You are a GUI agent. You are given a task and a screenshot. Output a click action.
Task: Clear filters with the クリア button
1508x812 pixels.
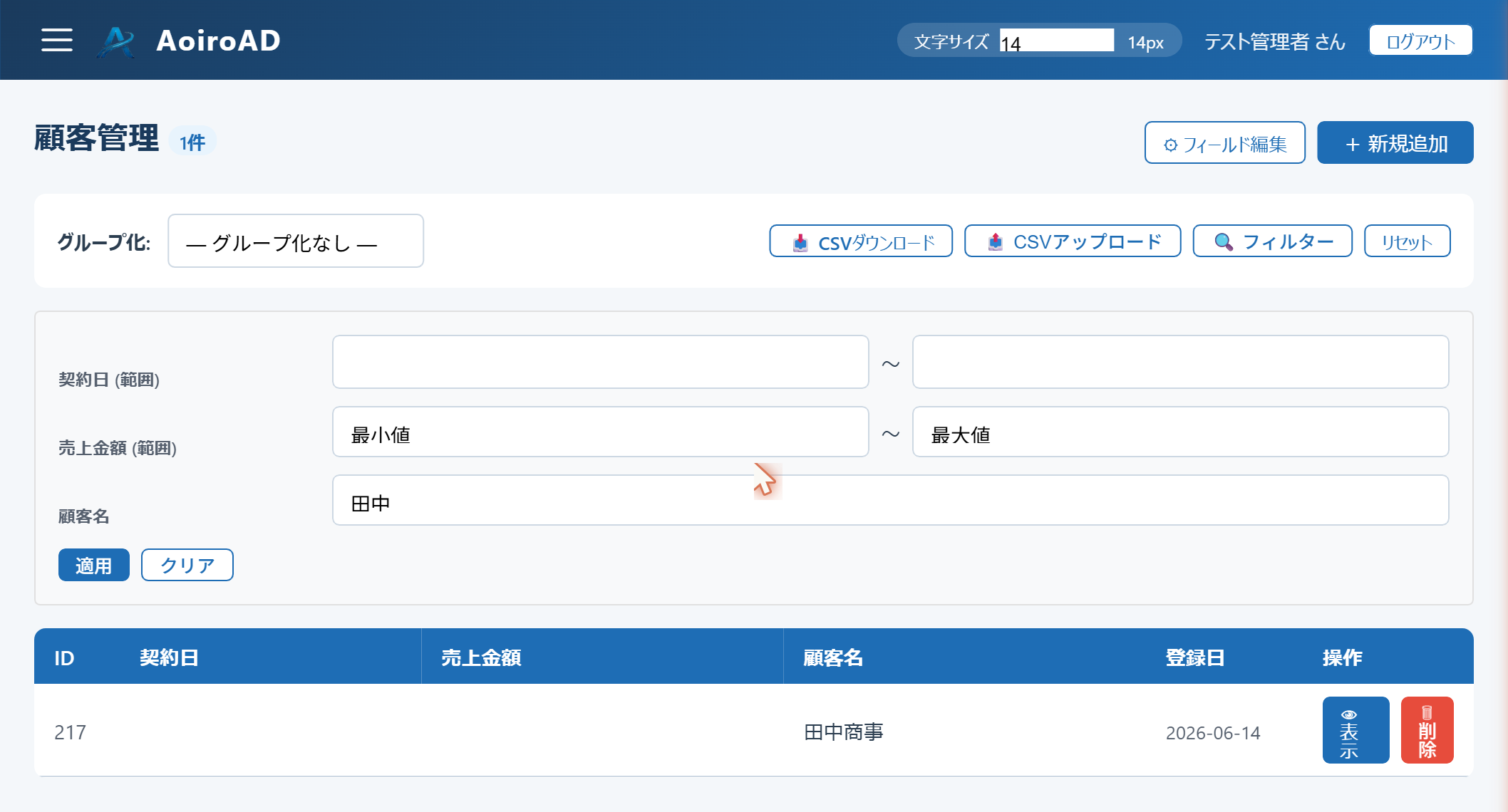point(187,565)
